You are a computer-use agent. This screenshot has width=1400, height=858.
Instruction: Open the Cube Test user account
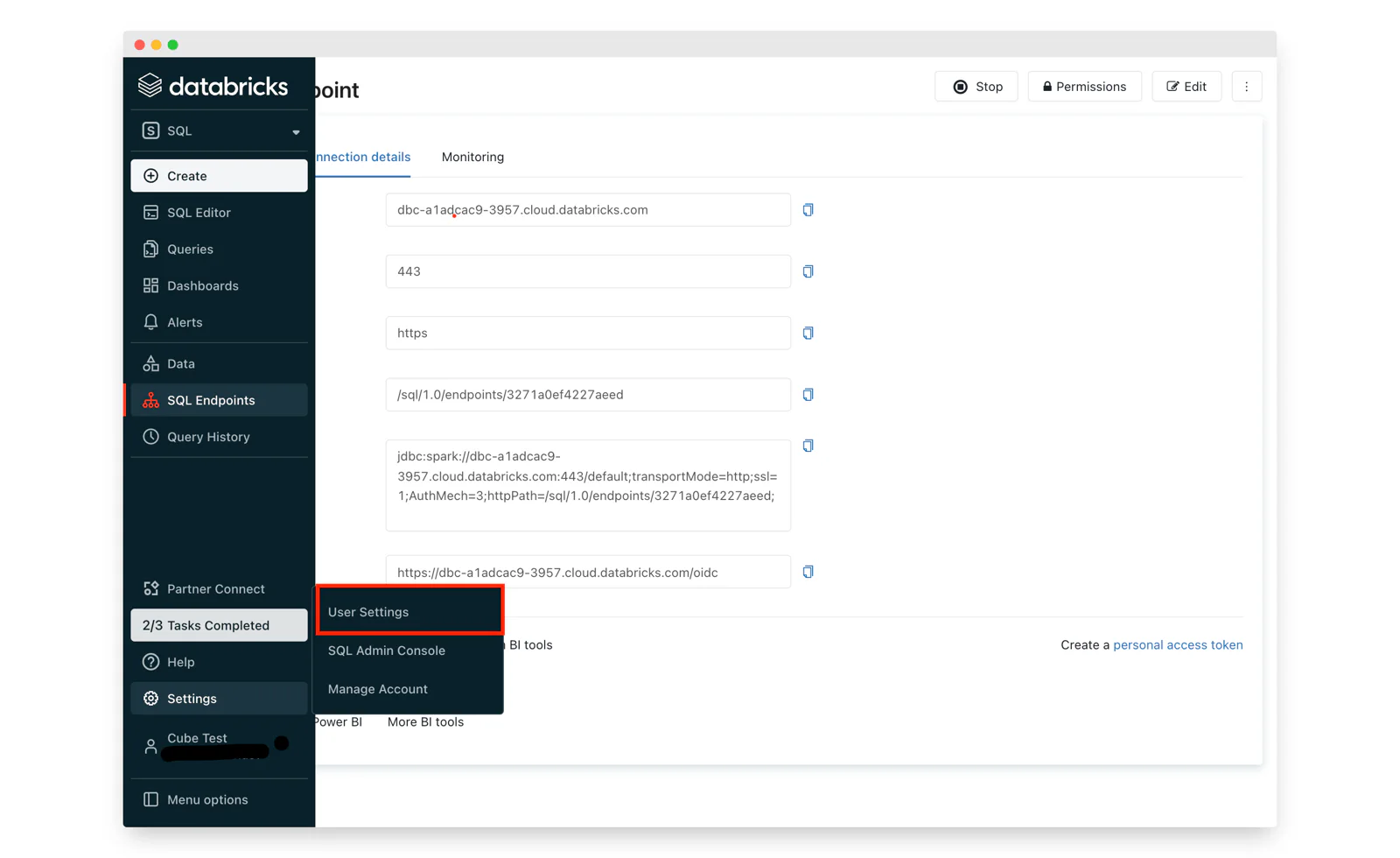(219, 745)
